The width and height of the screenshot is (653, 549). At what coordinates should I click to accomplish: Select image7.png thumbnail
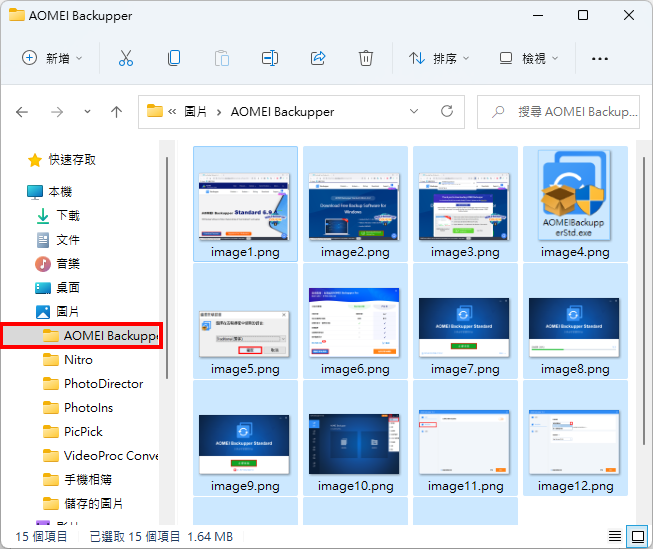[465, 321]
